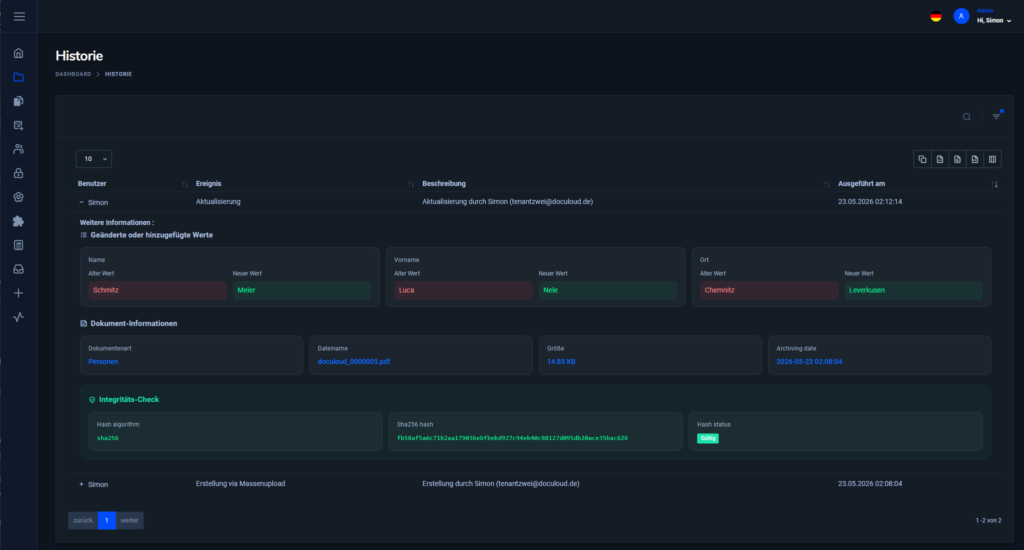1024x550 pixels.
Task: Click the new value Nele
Action: [607, 290]
